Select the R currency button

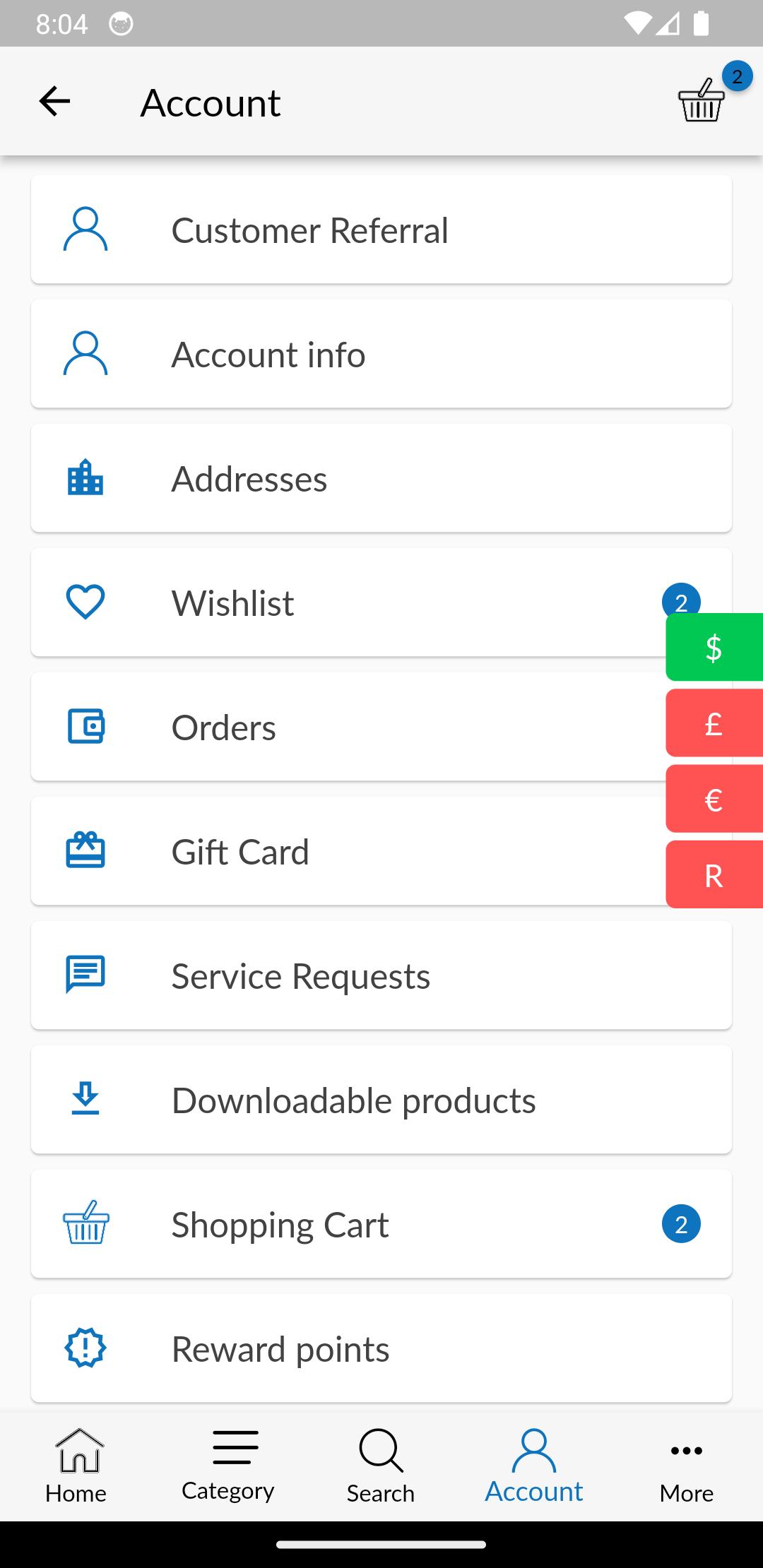click(714, 874)
